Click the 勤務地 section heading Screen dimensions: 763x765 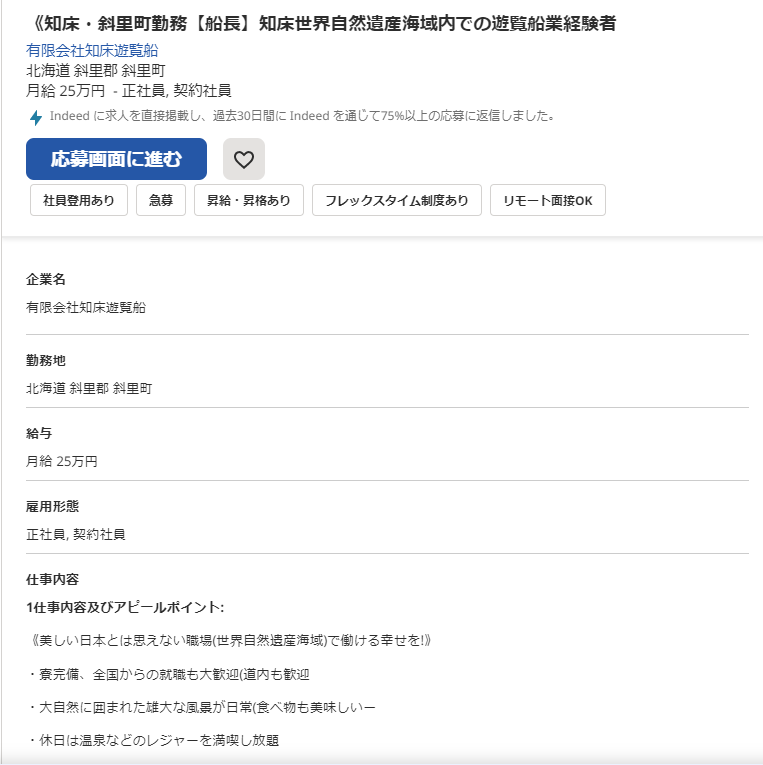pyautogui.click(x=46, y=360)
